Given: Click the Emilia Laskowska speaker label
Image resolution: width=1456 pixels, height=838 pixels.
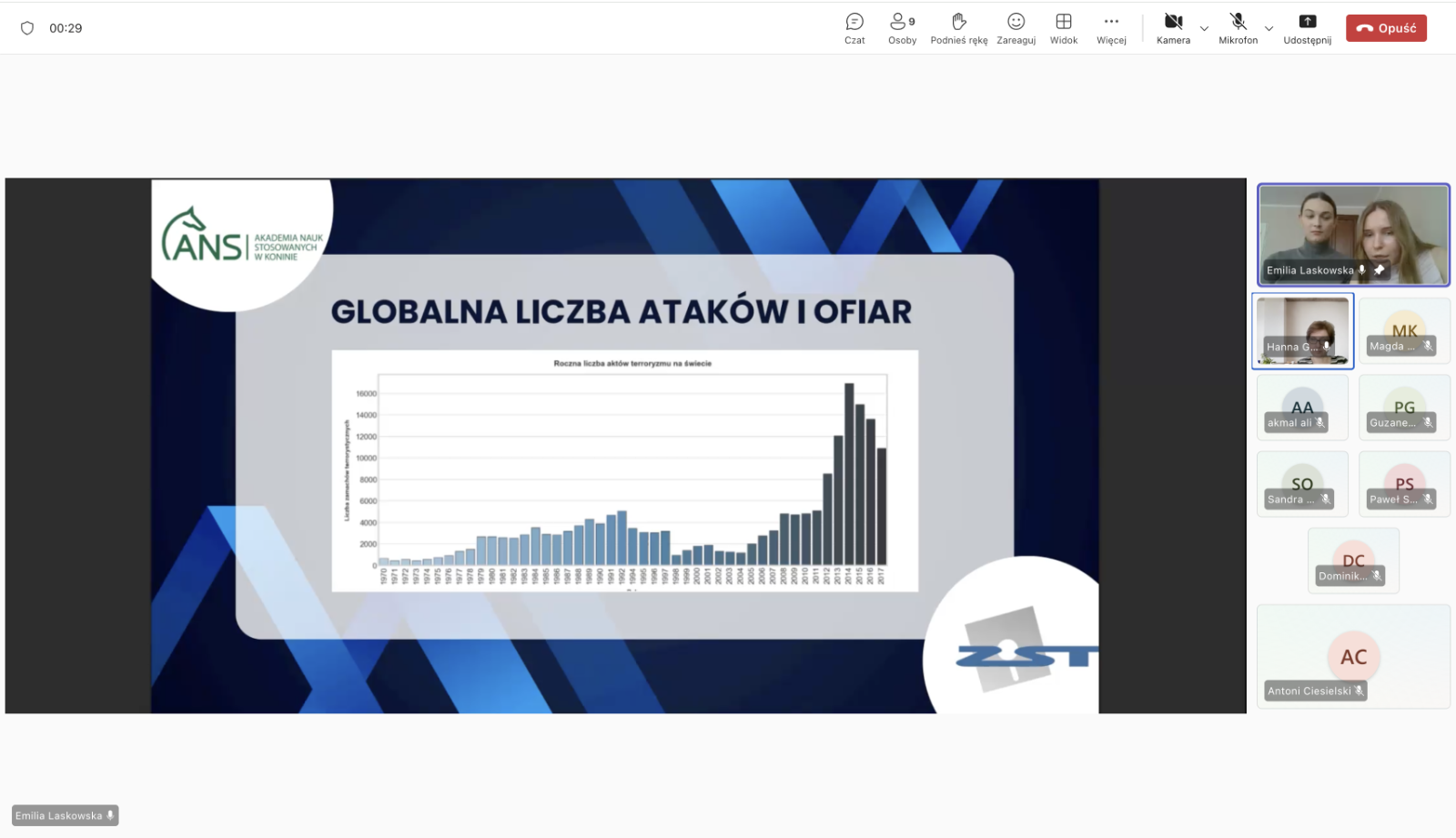Looking at the screenshot, I should [x=65, y=815].
